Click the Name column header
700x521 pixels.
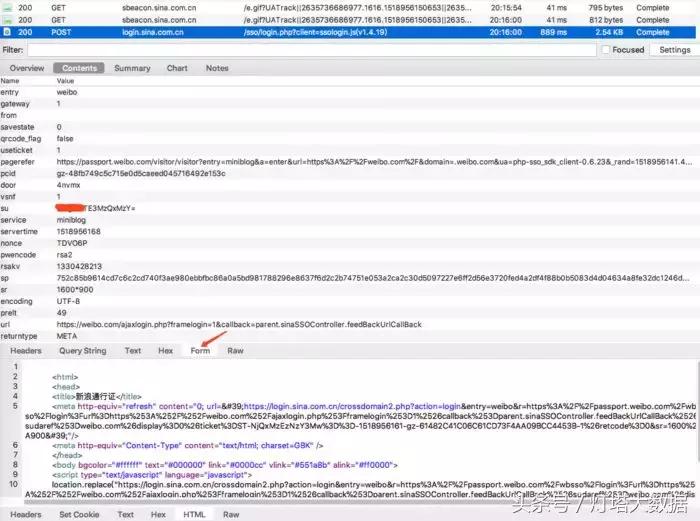10,81
